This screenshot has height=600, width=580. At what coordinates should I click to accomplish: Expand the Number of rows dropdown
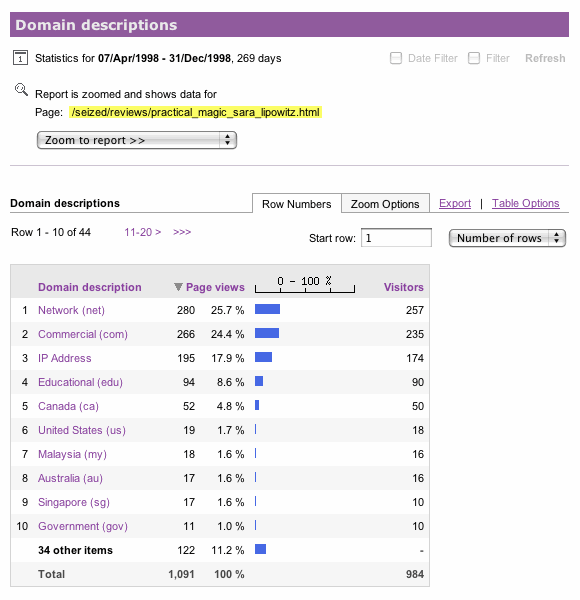tap(507, 238)
